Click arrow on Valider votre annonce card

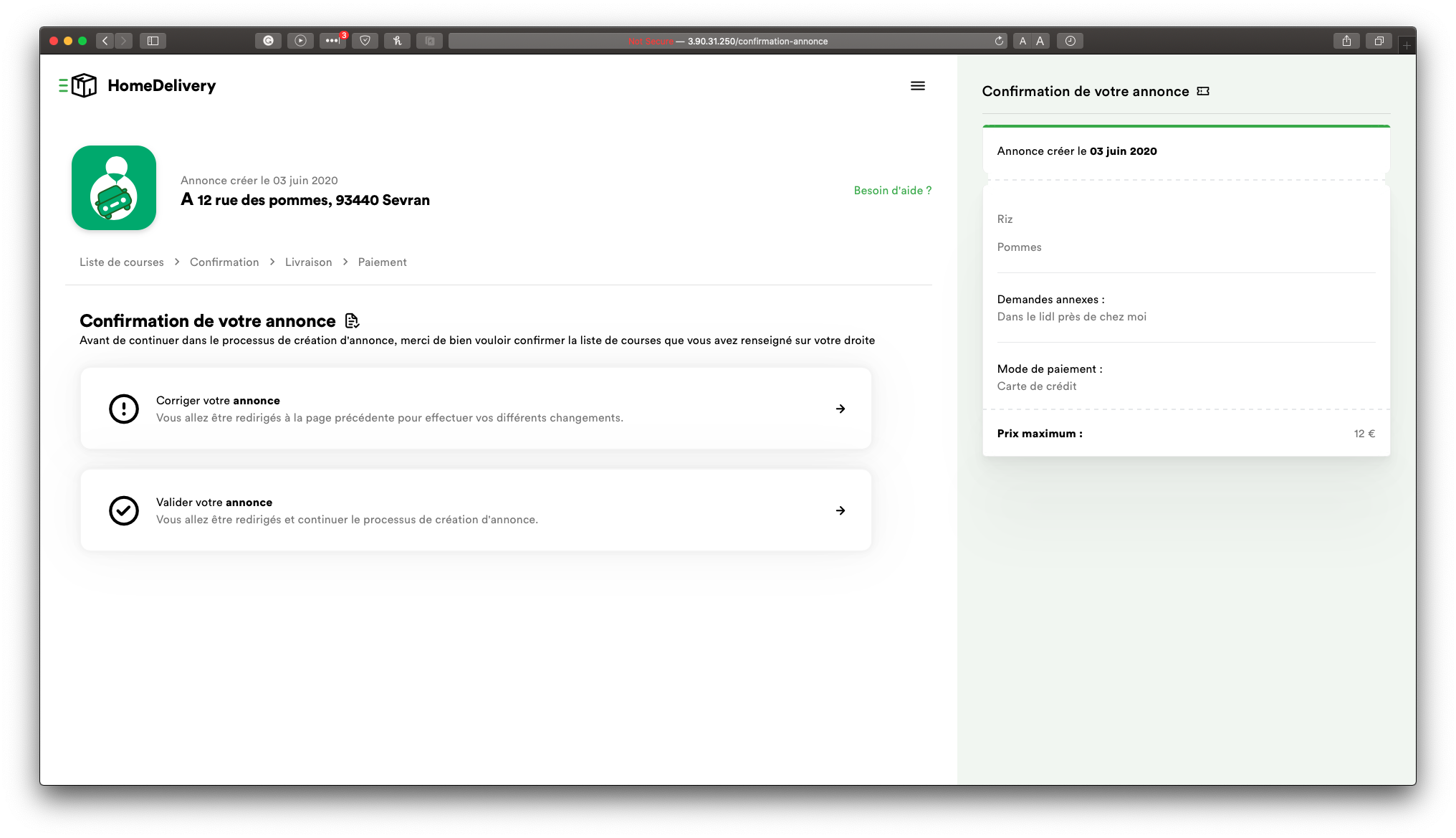point(840,510)
